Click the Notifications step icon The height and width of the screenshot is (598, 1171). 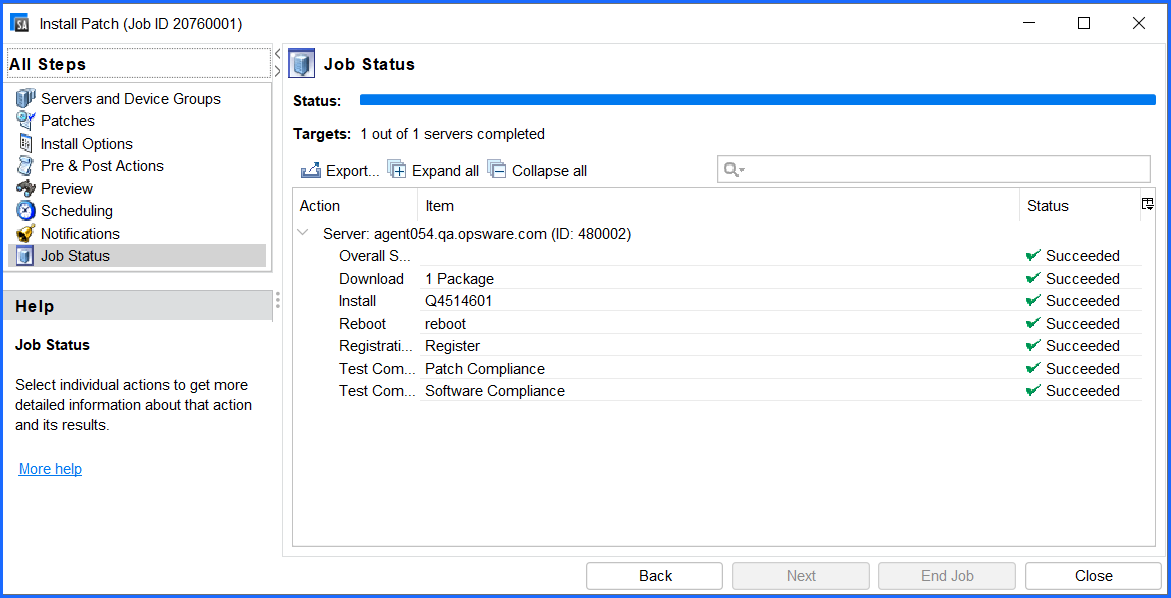[25, 234]
